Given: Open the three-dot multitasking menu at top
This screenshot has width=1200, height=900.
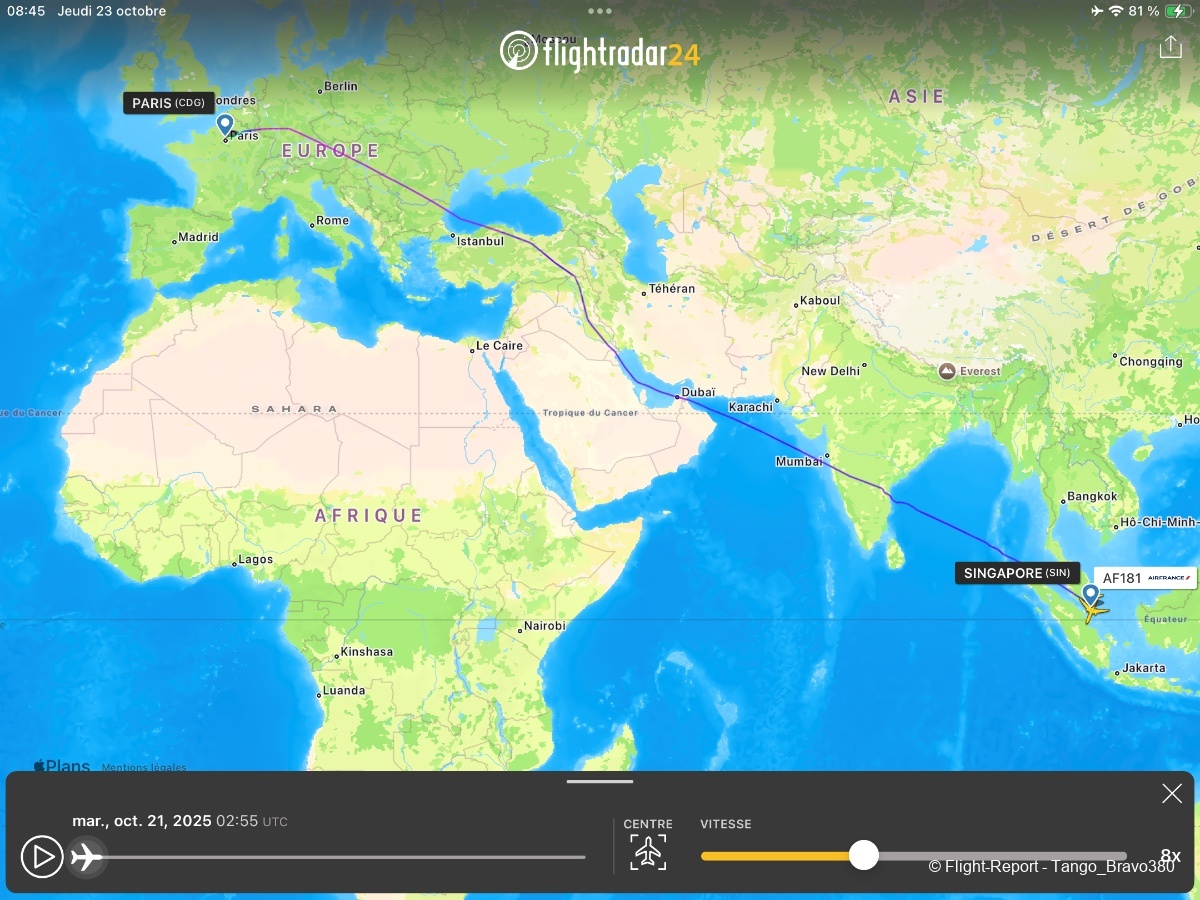Looking at the screenshot, I should coord(600,11).
